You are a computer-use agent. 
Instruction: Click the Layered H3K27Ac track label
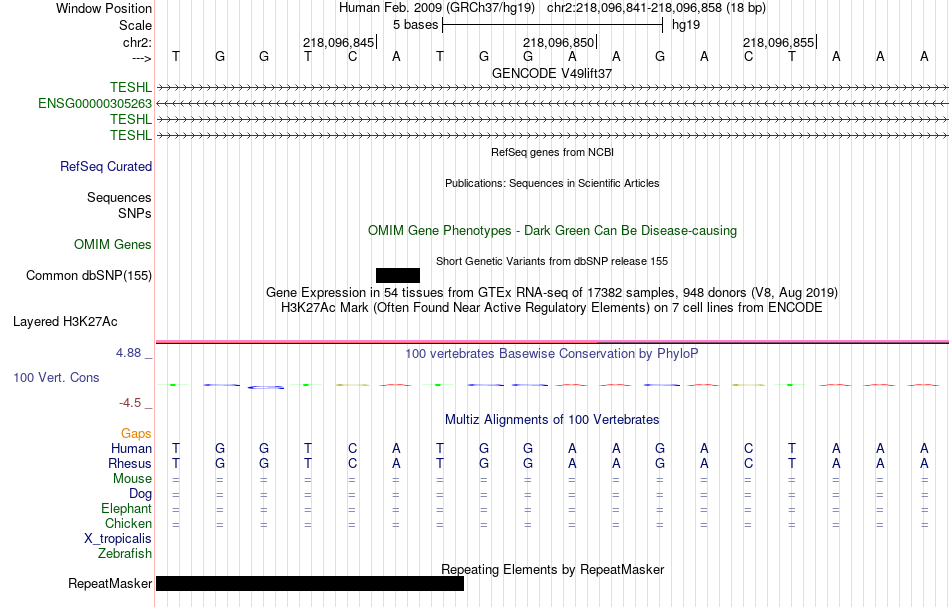click(x=65, y=322)
